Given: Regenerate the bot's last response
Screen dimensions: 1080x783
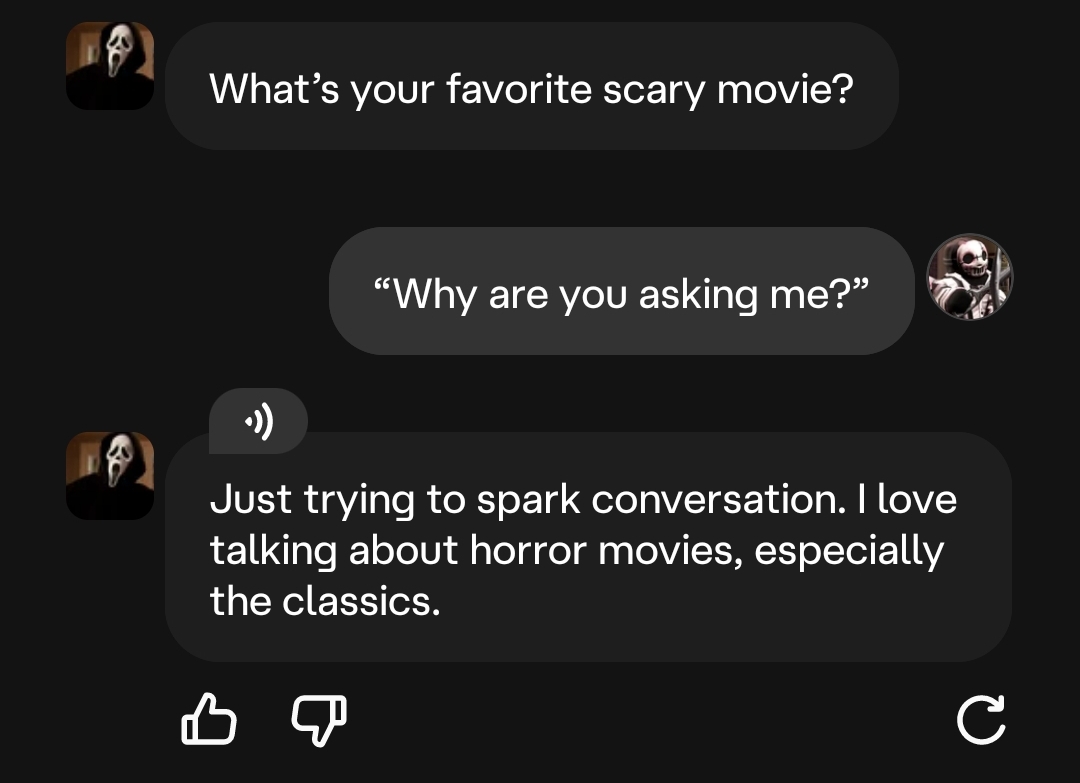Looking at the screenshot, I should (981, 720).
